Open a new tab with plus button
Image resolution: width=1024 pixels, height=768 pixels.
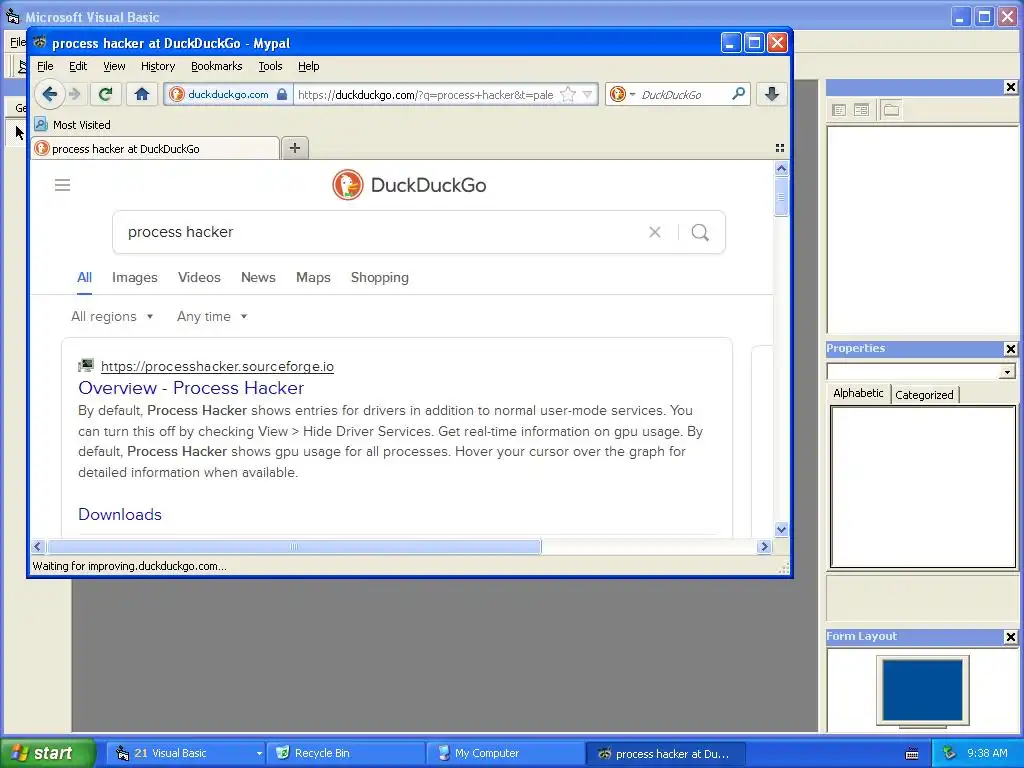tap(295, 148)
